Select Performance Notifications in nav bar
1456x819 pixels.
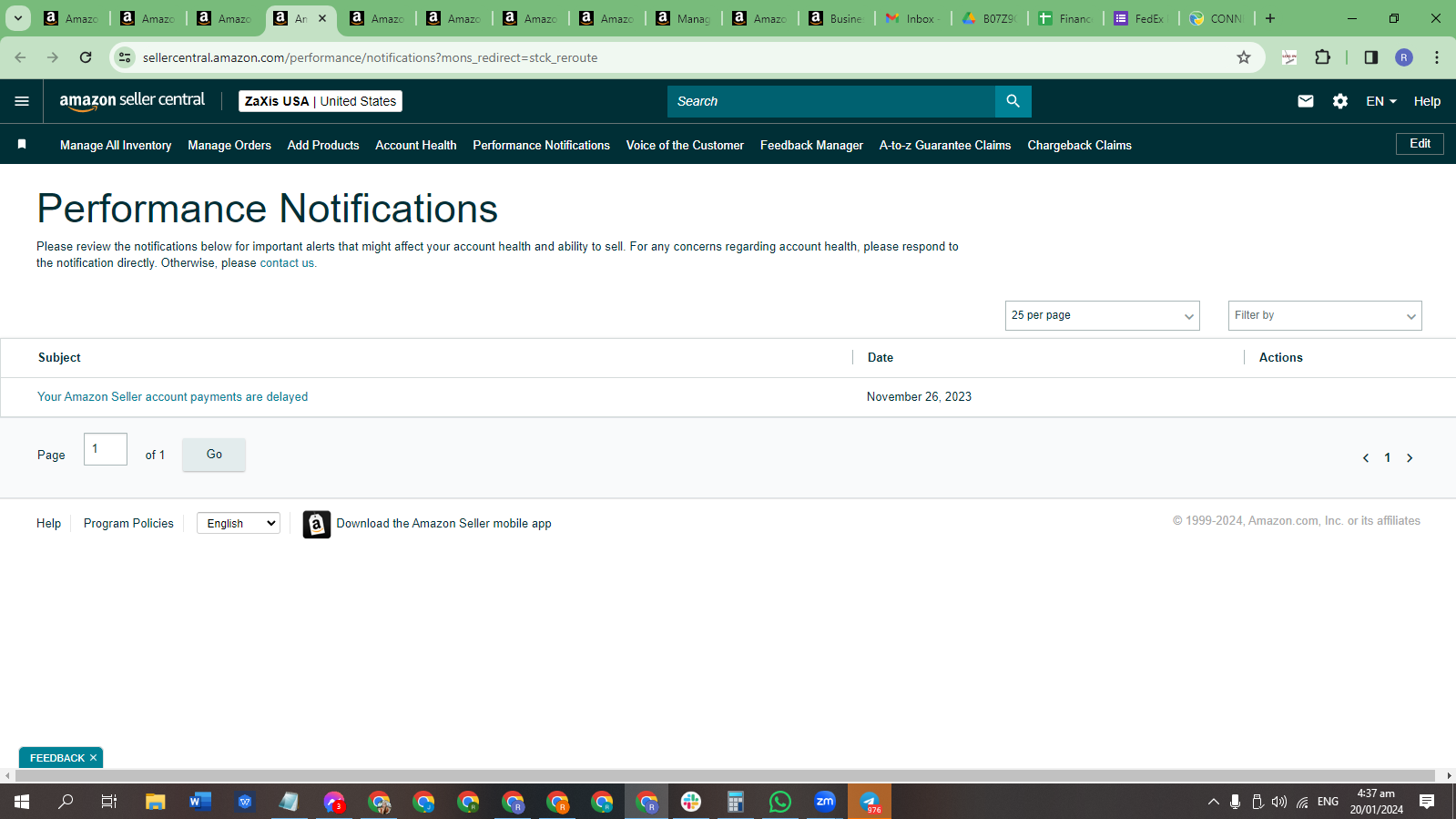542,145
